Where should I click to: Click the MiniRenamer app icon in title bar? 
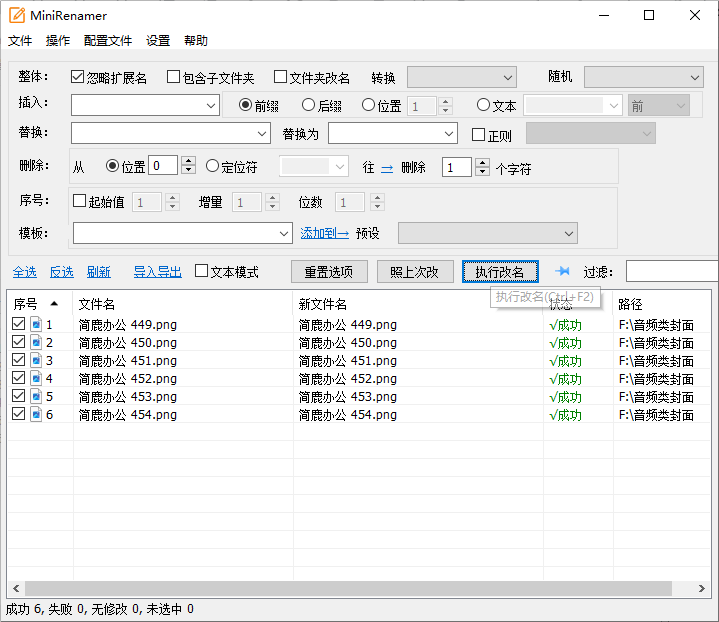[17, 15]
